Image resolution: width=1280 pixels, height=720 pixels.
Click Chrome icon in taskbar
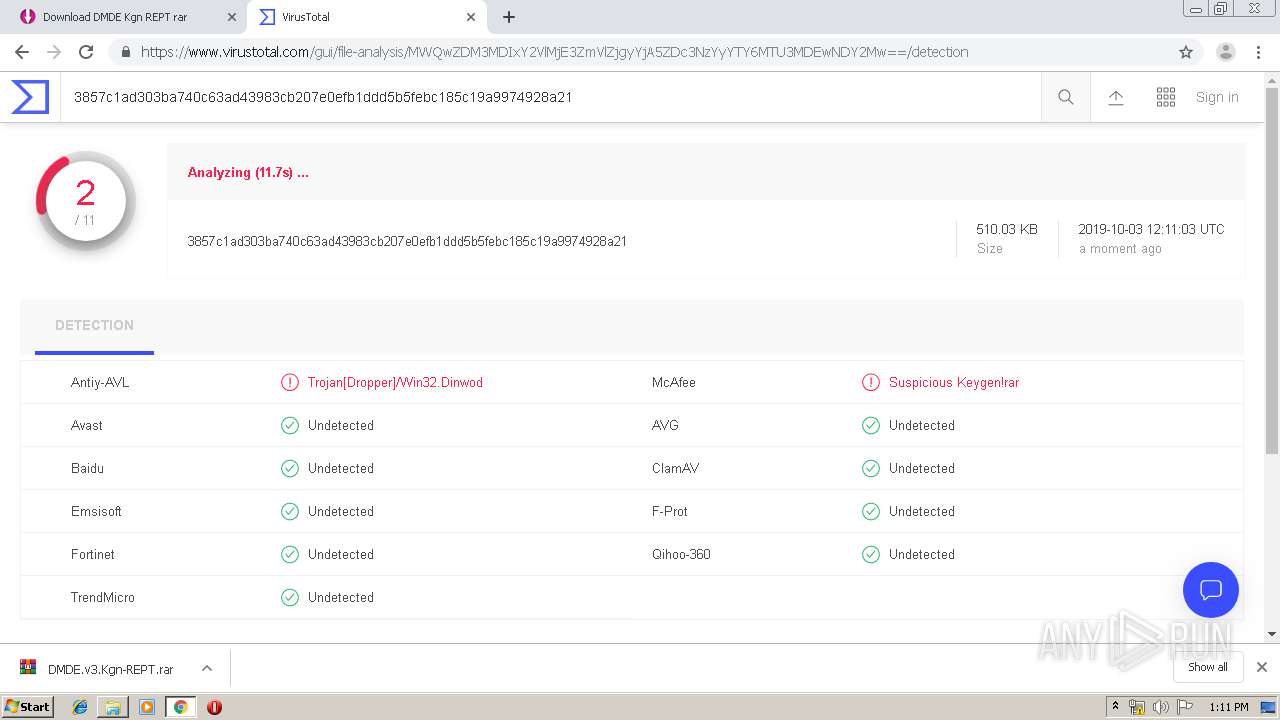[180, 707]
